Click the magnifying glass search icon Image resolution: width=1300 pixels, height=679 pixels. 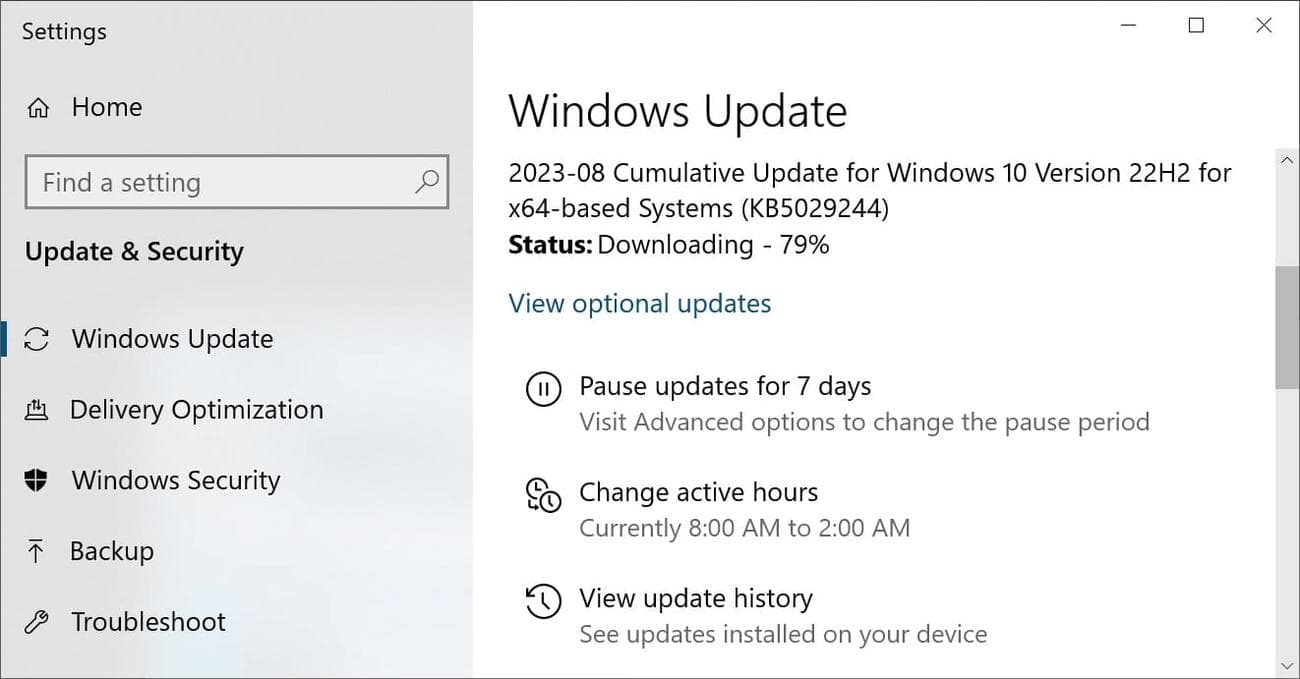click(x=427, y=183)
